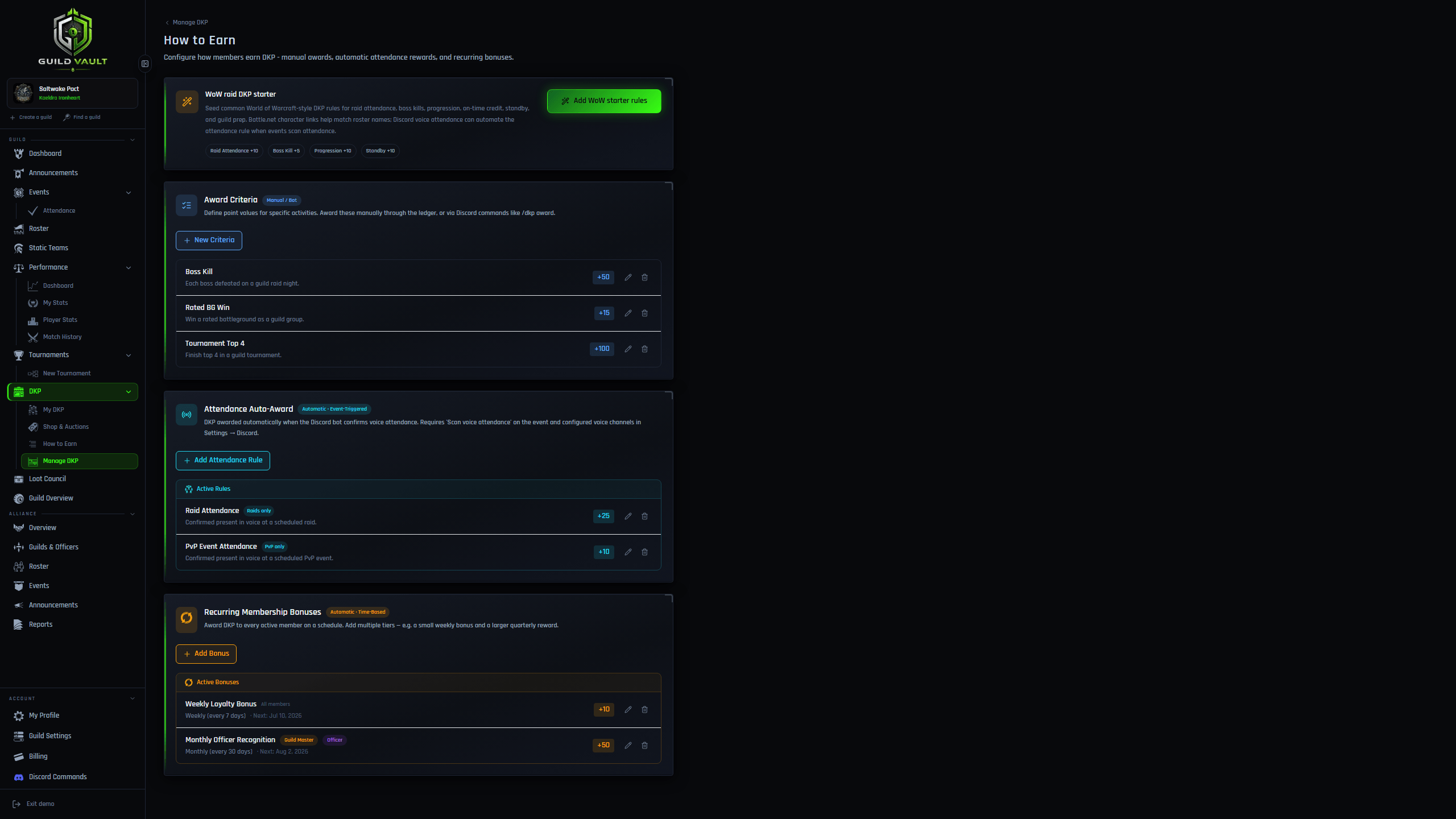Collapse the Tournaments submenu chevron
1456x819 pixels.
point(129,355)
